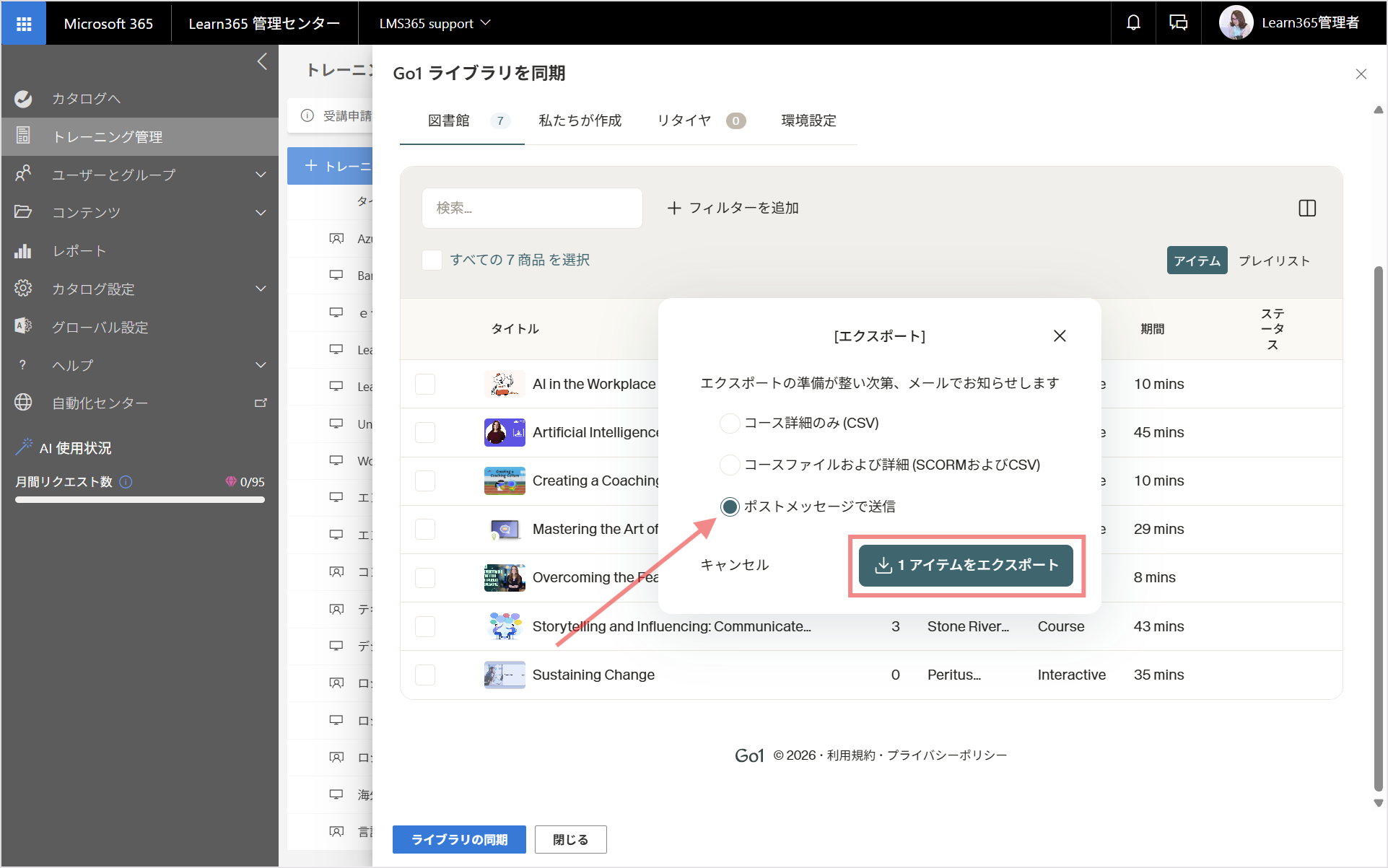The width and height of the screenshot is (1388, 868).
Task: Check the Storytelling and Influencing row checkbox
Action: [x=425, y=626]
